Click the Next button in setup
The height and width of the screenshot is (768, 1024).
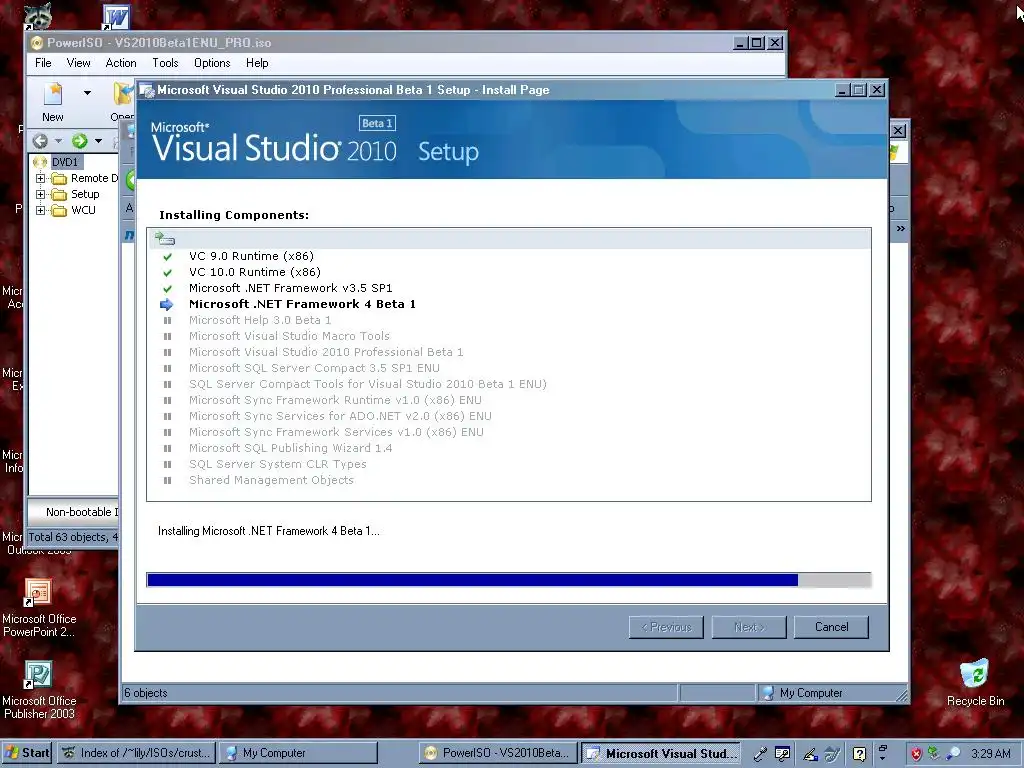(749, 627)
